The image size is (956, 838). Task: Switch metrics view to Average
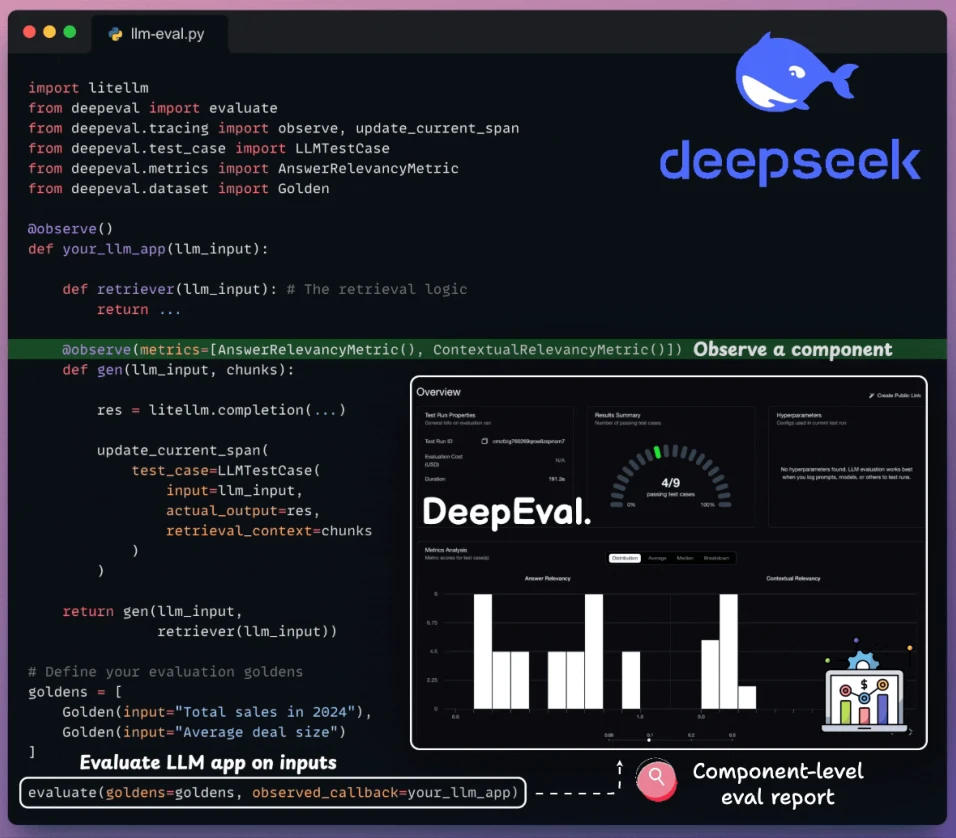[x=657, y=558]
